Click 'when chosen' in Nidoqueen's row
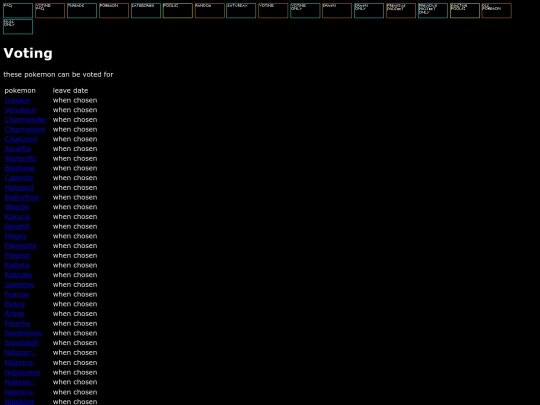 75,372
